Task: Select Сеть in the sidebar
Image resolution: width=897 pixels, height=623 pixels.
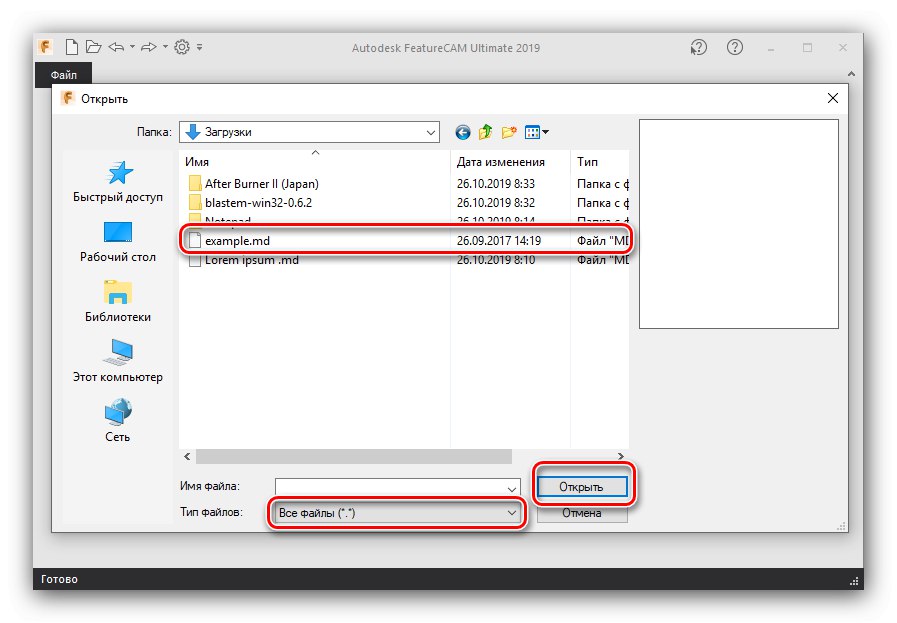Action: tap(118, 421)
